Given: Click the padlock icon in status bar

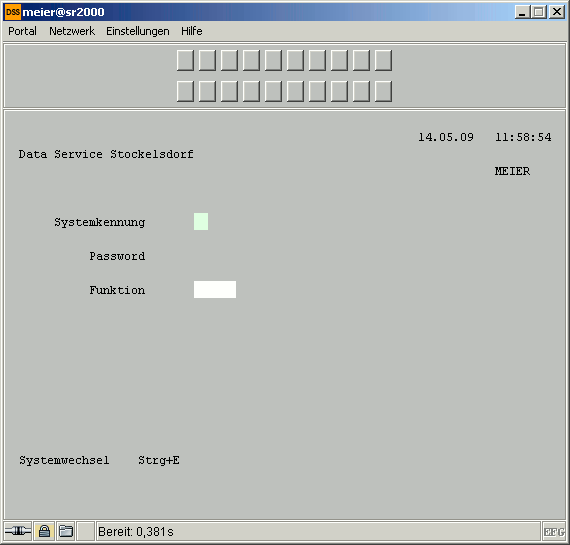Looking at the screenshot, I should [x=44, y=531].
